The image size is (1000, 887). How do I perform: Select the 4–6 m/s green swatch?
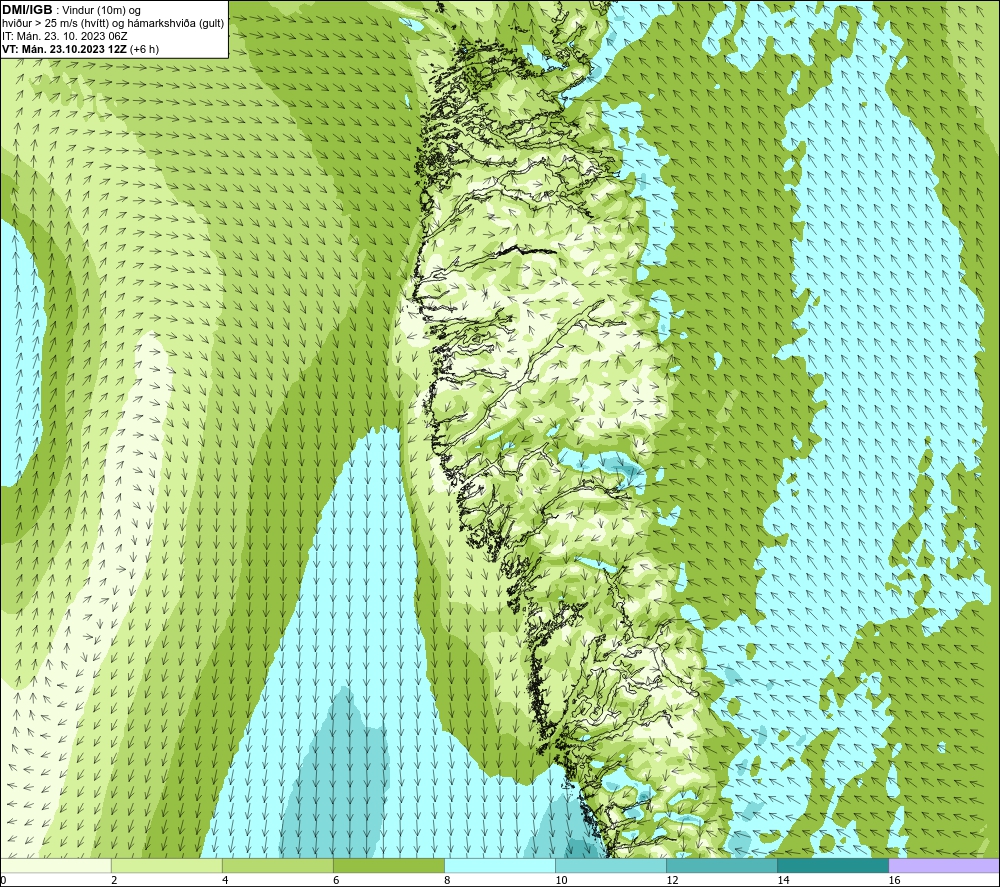277,866
